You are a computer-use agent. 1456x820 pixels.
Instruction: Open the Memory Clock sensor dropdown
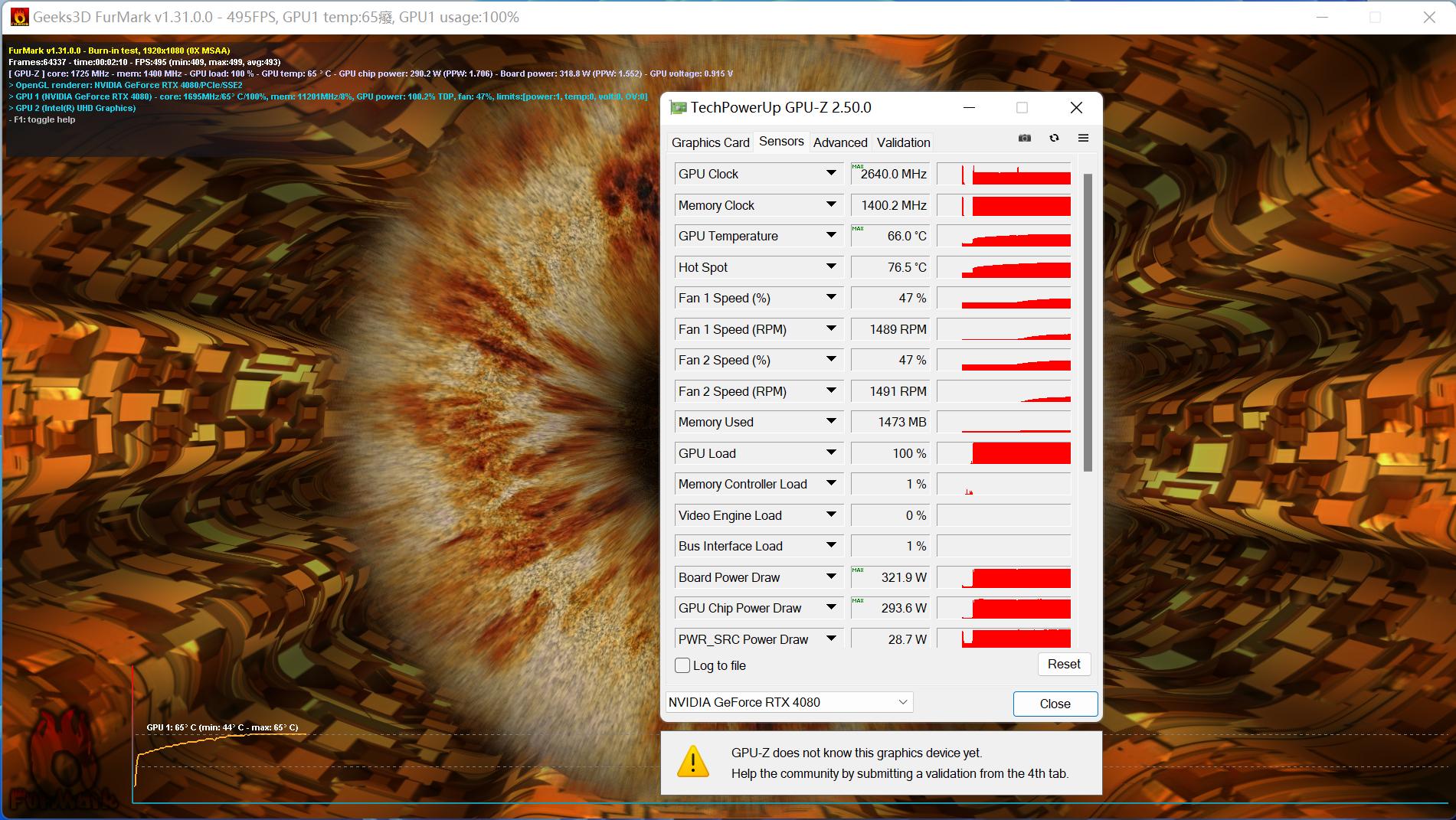pyautogui.click(x=831, y=204)
